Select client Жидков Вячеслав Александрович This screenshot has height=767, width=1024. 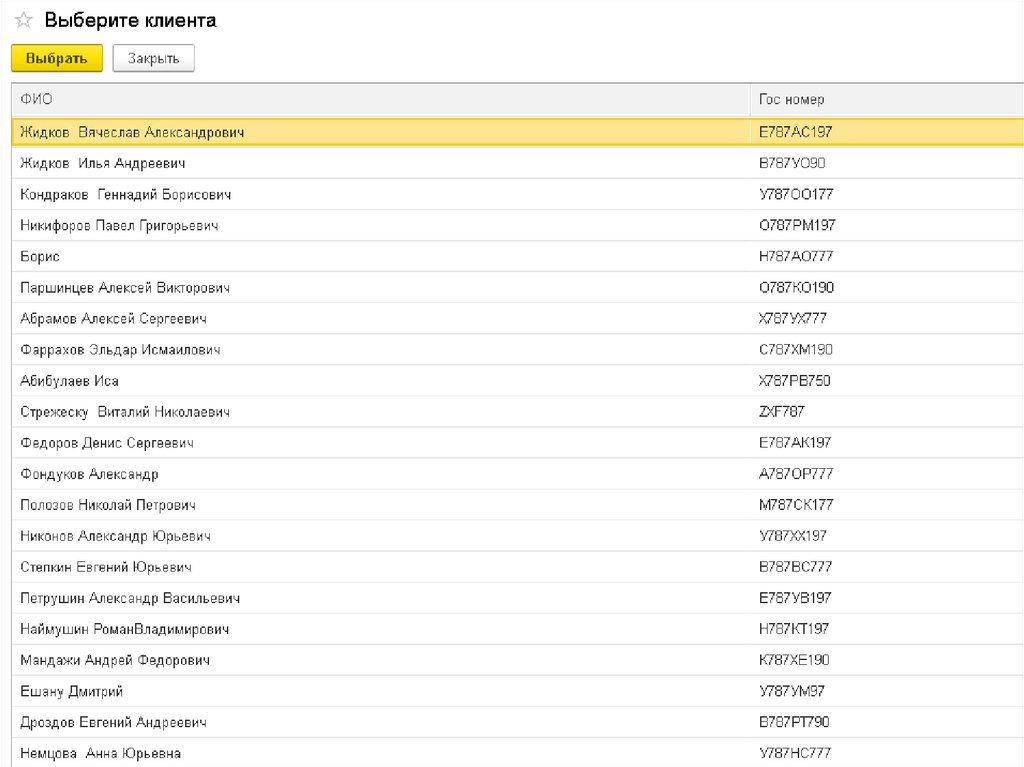click(132, 132)
